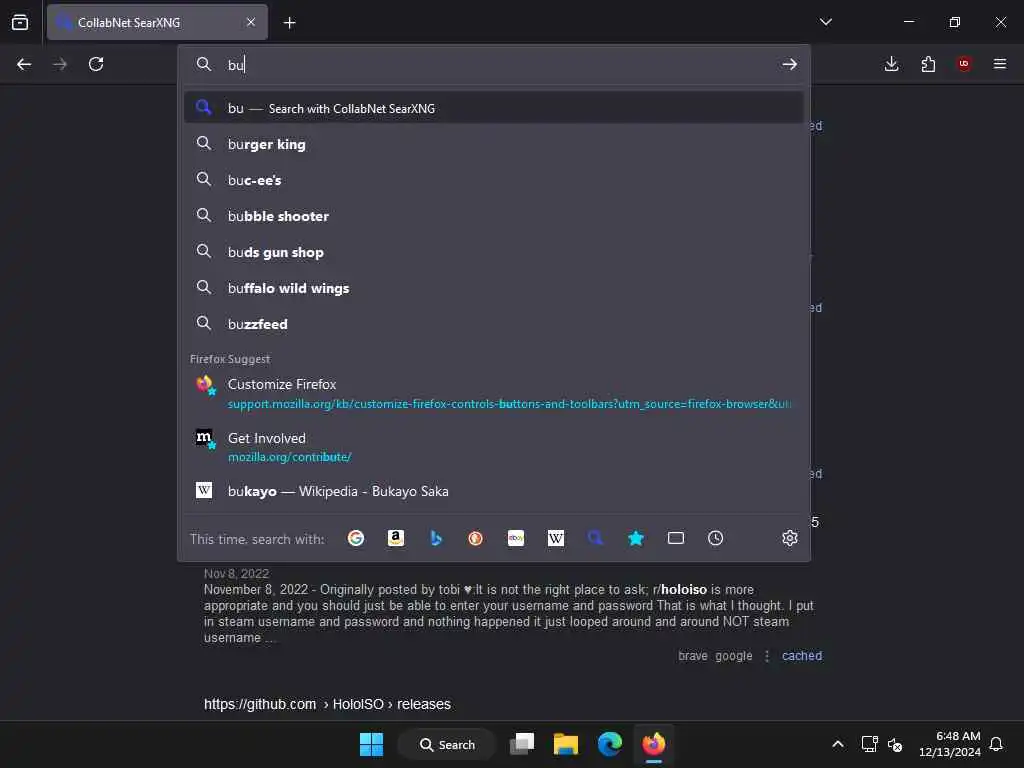Close the CollabNet SearXNG tab
Viewport: 1024px width, 768px height.
(x=251, y=22)
